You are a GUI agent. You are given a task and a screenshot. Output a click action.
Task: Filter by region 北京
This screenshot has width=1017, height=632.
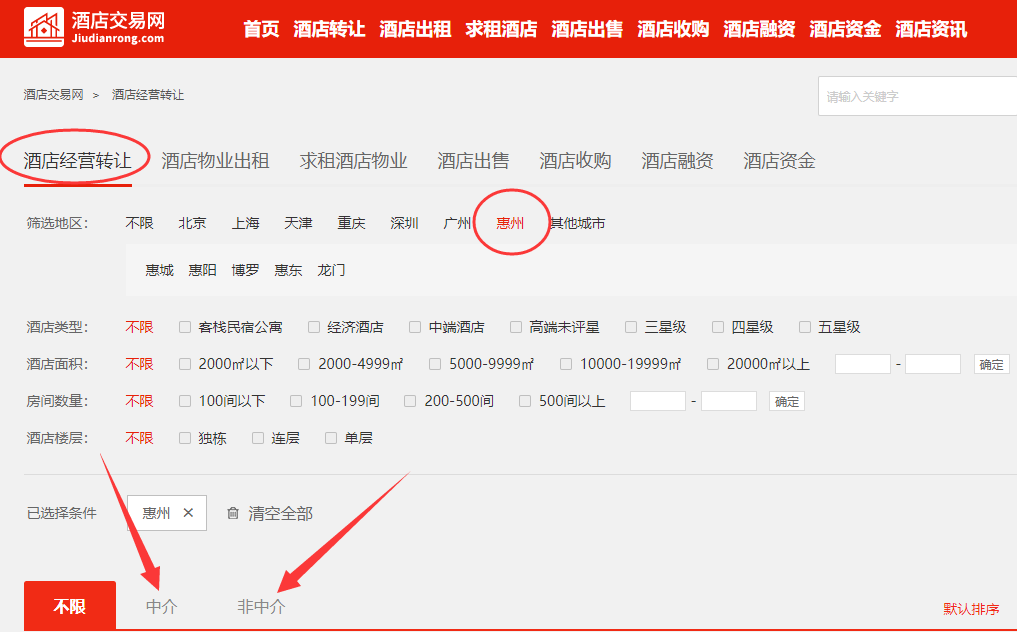(193, 223)
